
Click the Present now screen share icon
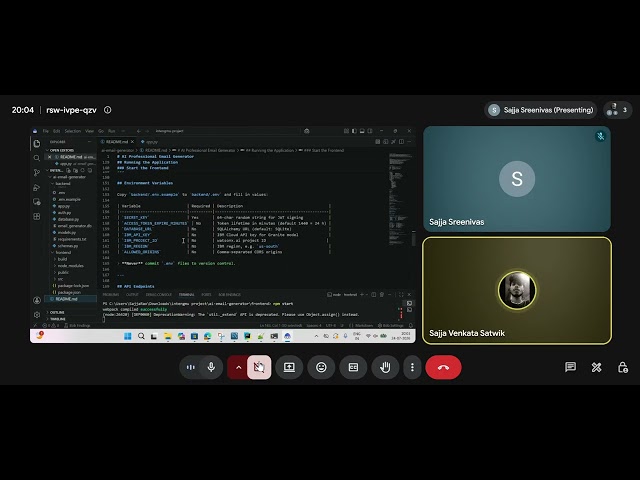(289, 367)
